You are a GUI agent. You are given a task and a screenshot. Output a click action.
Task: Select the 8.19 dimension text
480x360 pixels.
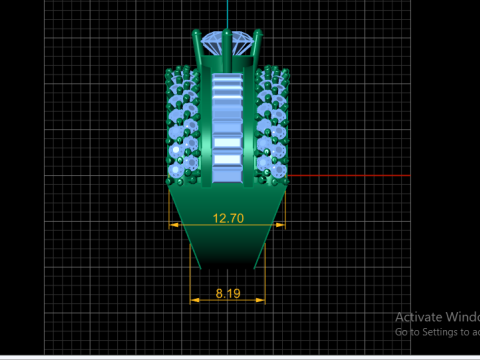coord(228,293)
